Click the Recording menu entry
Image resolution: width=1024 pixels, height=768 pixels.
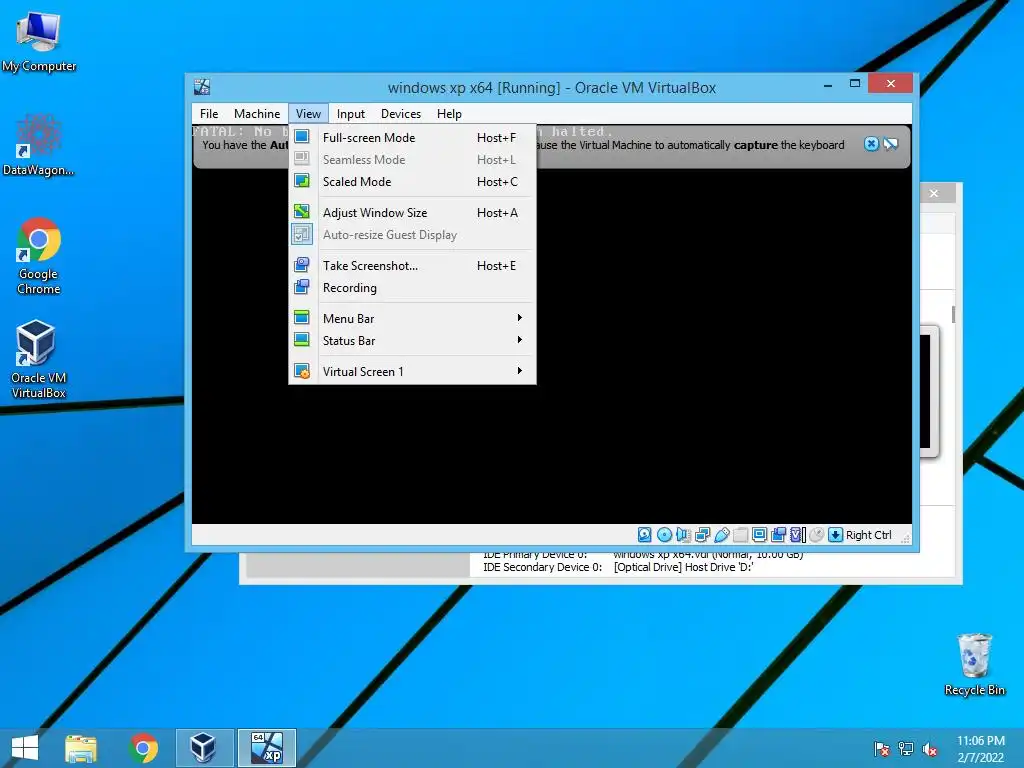pos(412,288)
